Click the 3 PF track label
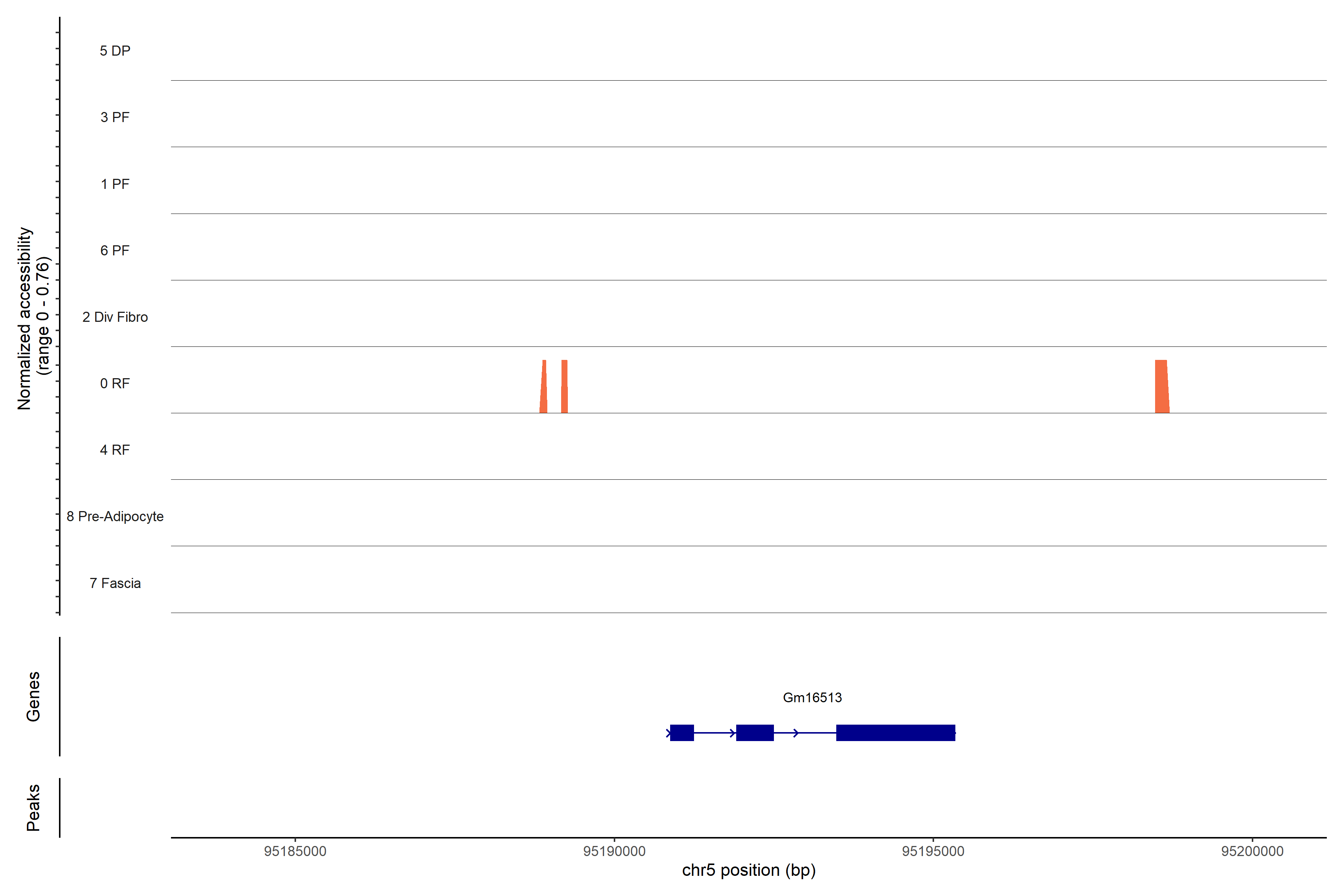Image resolution: width=1344 pixels, height=896 pixels. coord(115,117)
